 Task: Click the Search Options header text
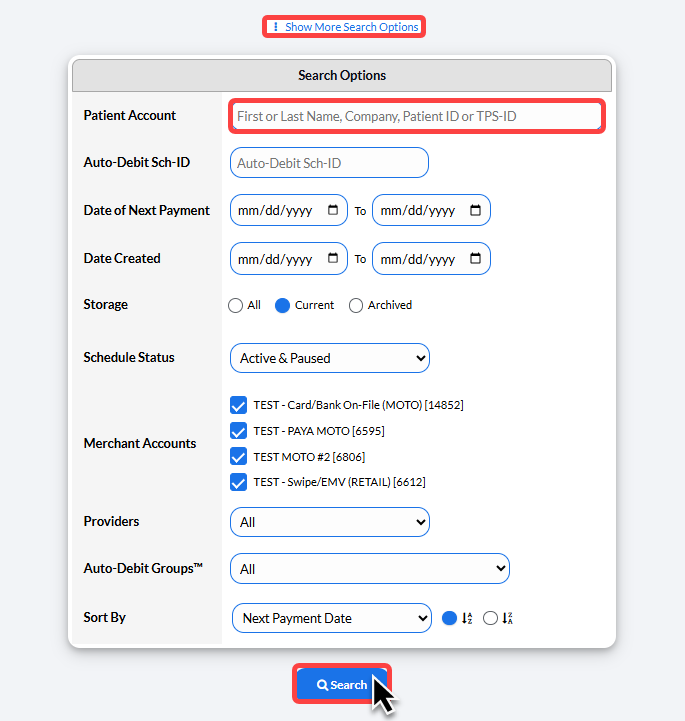click(x=342, y=75)
